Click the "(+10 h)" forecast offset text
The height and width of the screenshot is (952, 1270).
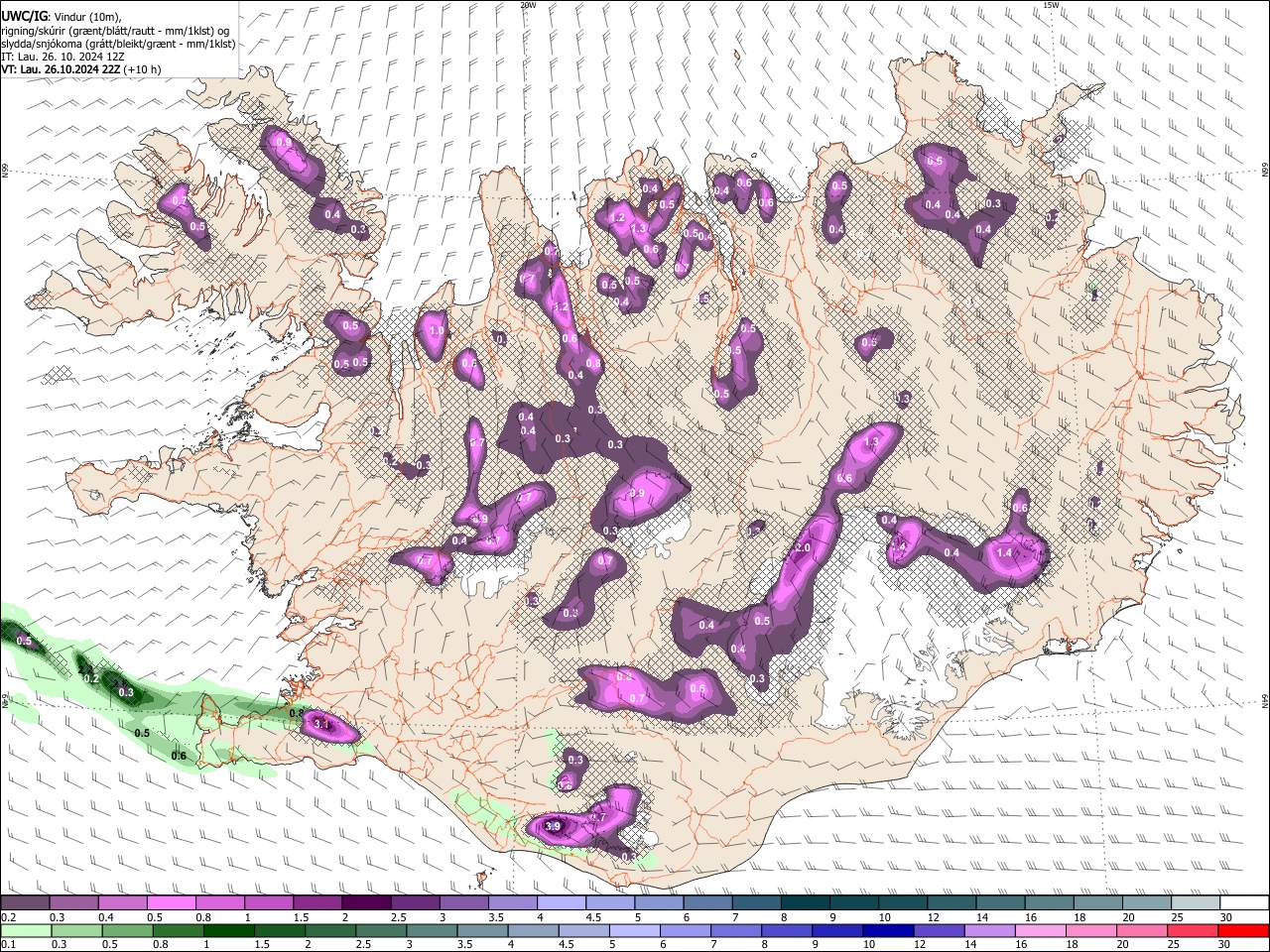click(x=143, y=69)
